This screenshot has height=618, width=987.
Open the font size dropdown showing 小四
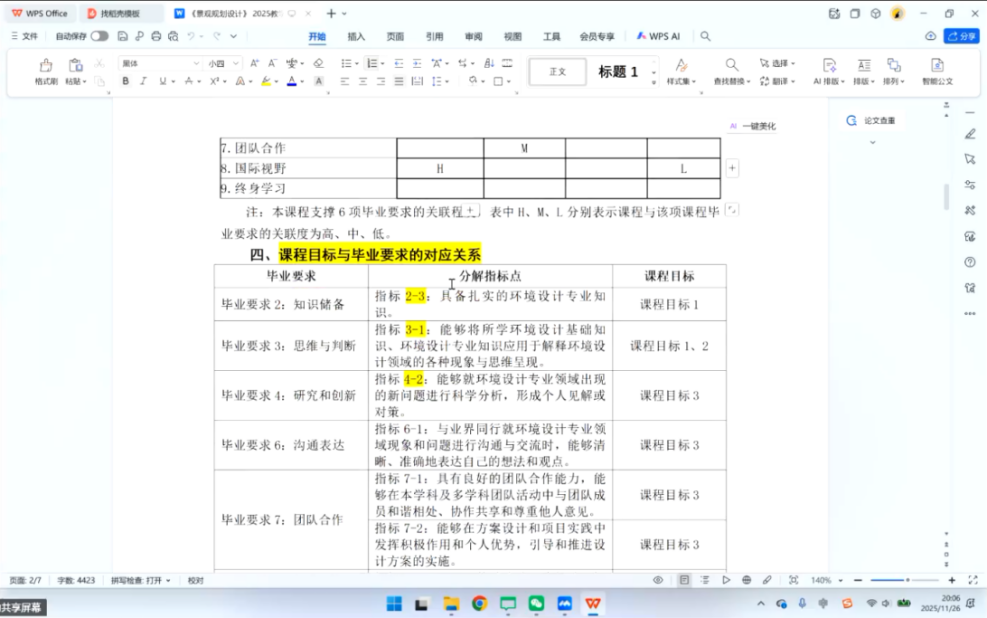point(220,63)
